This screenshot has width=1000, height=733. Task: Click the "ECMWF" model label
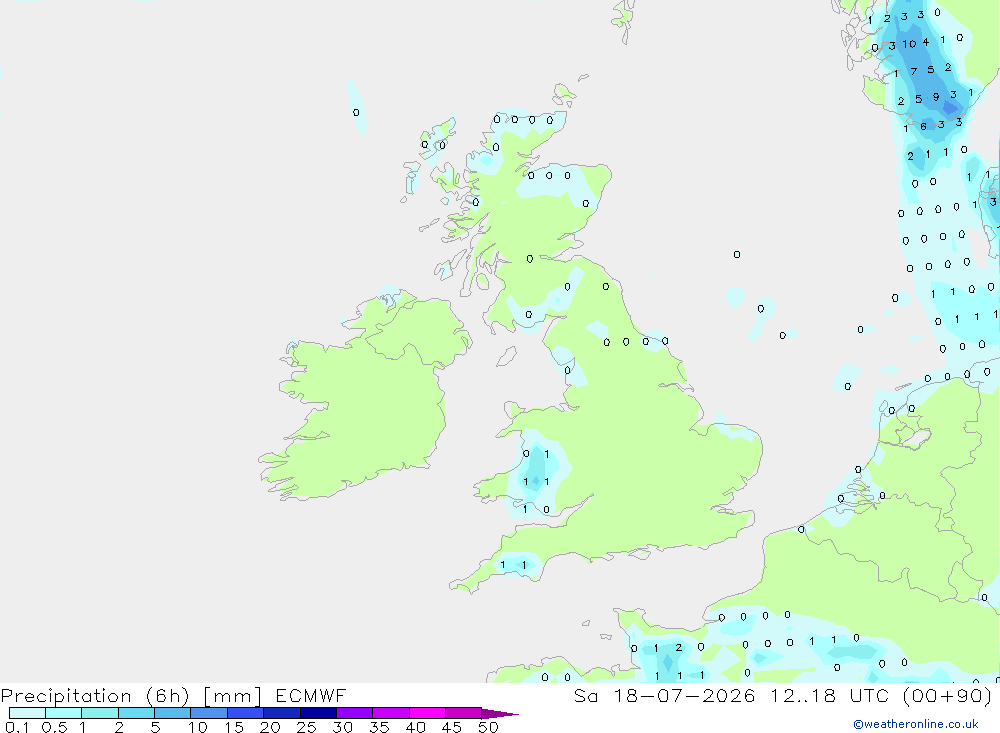(x=311, y=696)
